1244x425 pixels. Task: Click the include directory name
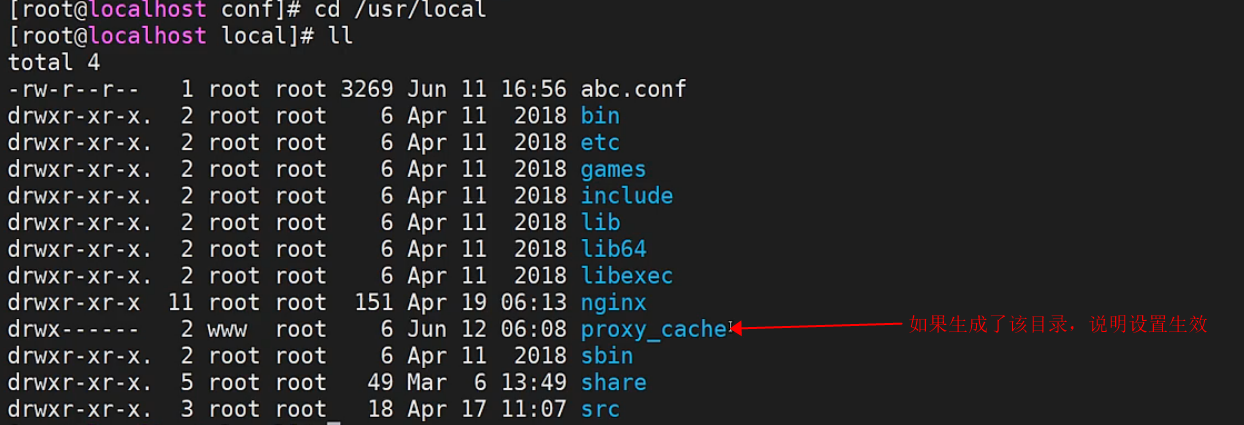click(626, 196)
